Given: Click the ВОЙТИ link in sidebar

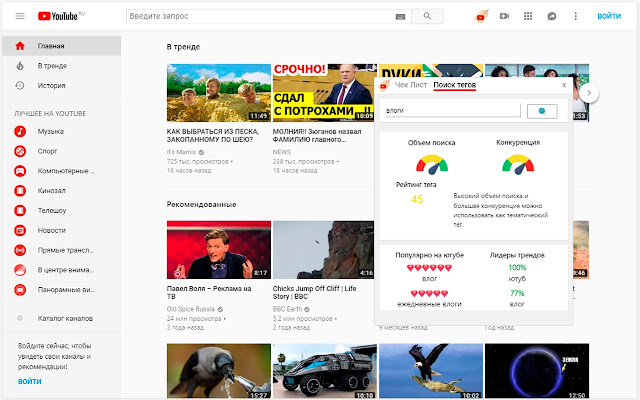Looking at the screenshot, I should click(29, 381).
